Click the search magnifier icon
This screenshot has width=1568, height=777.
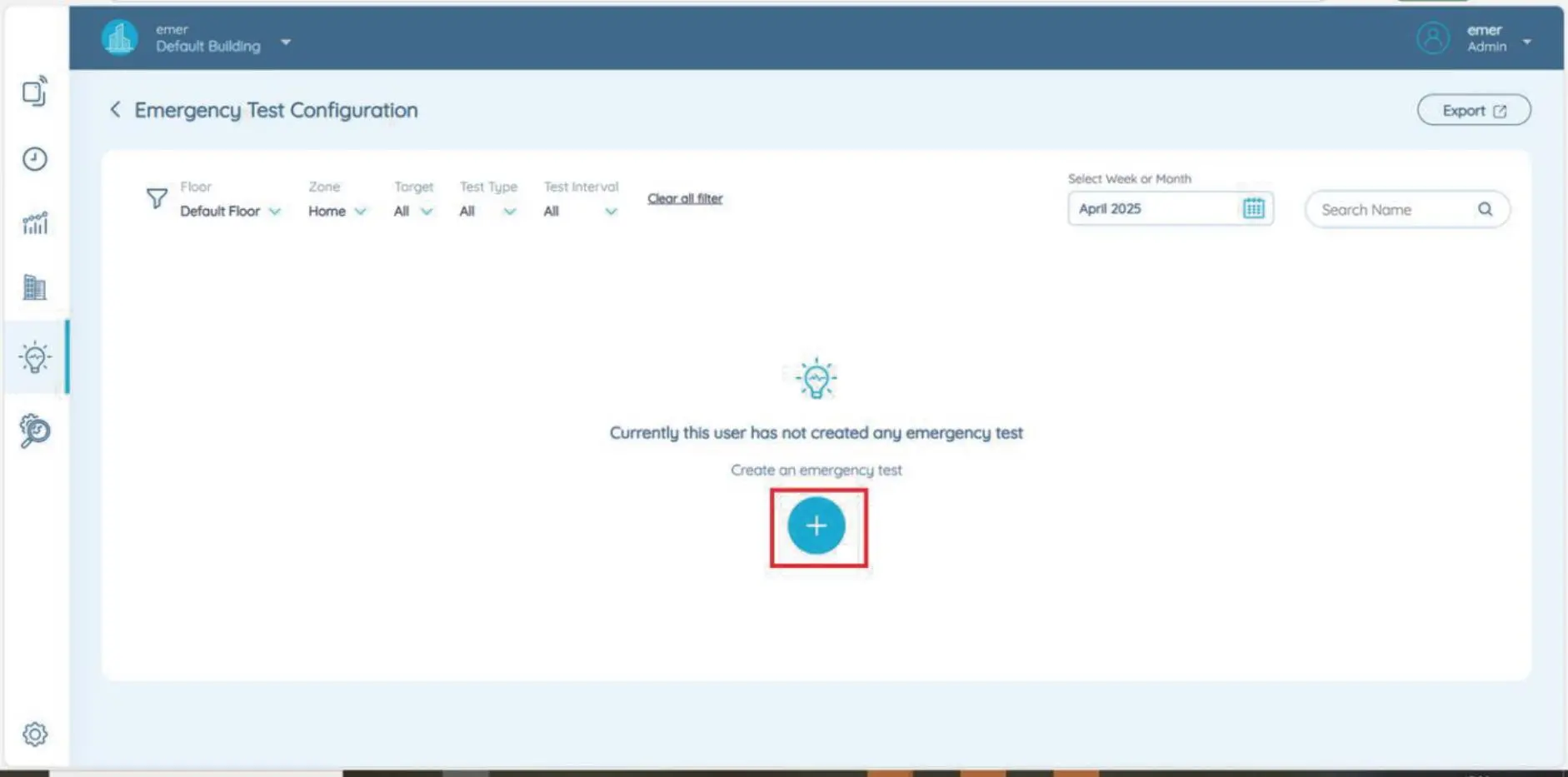click(x=1485, y=210)
